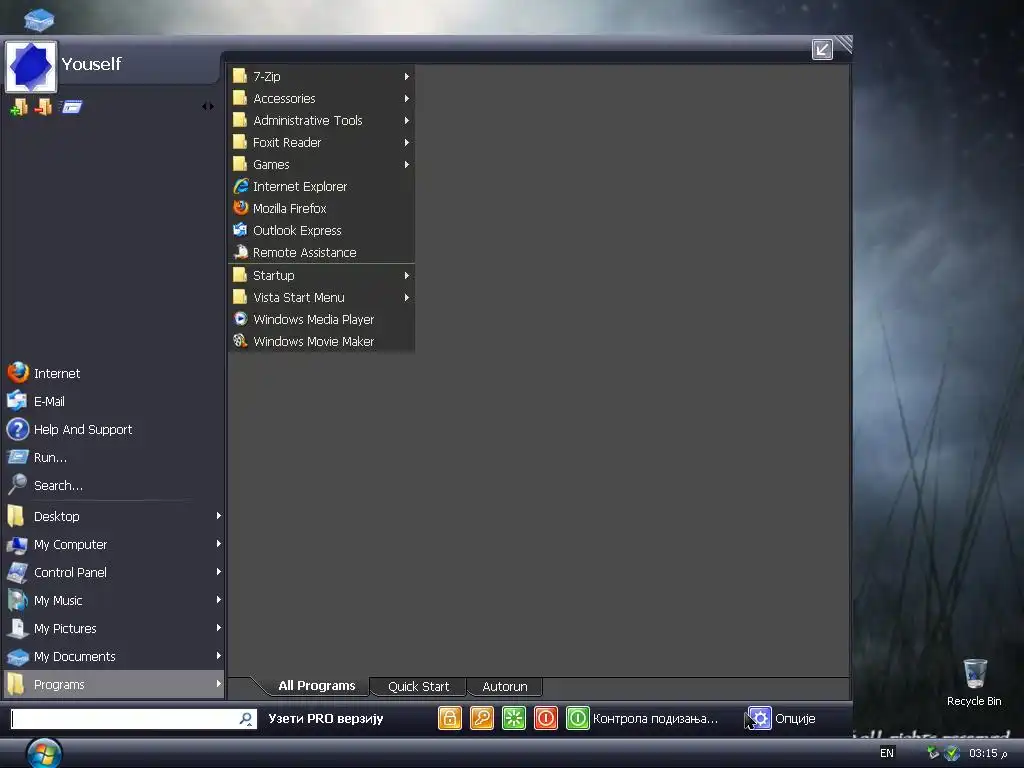This screenshot has height=768, width=1024.
Task: Click the green power icon before Контрола подизања
Action: coord(578,718)
